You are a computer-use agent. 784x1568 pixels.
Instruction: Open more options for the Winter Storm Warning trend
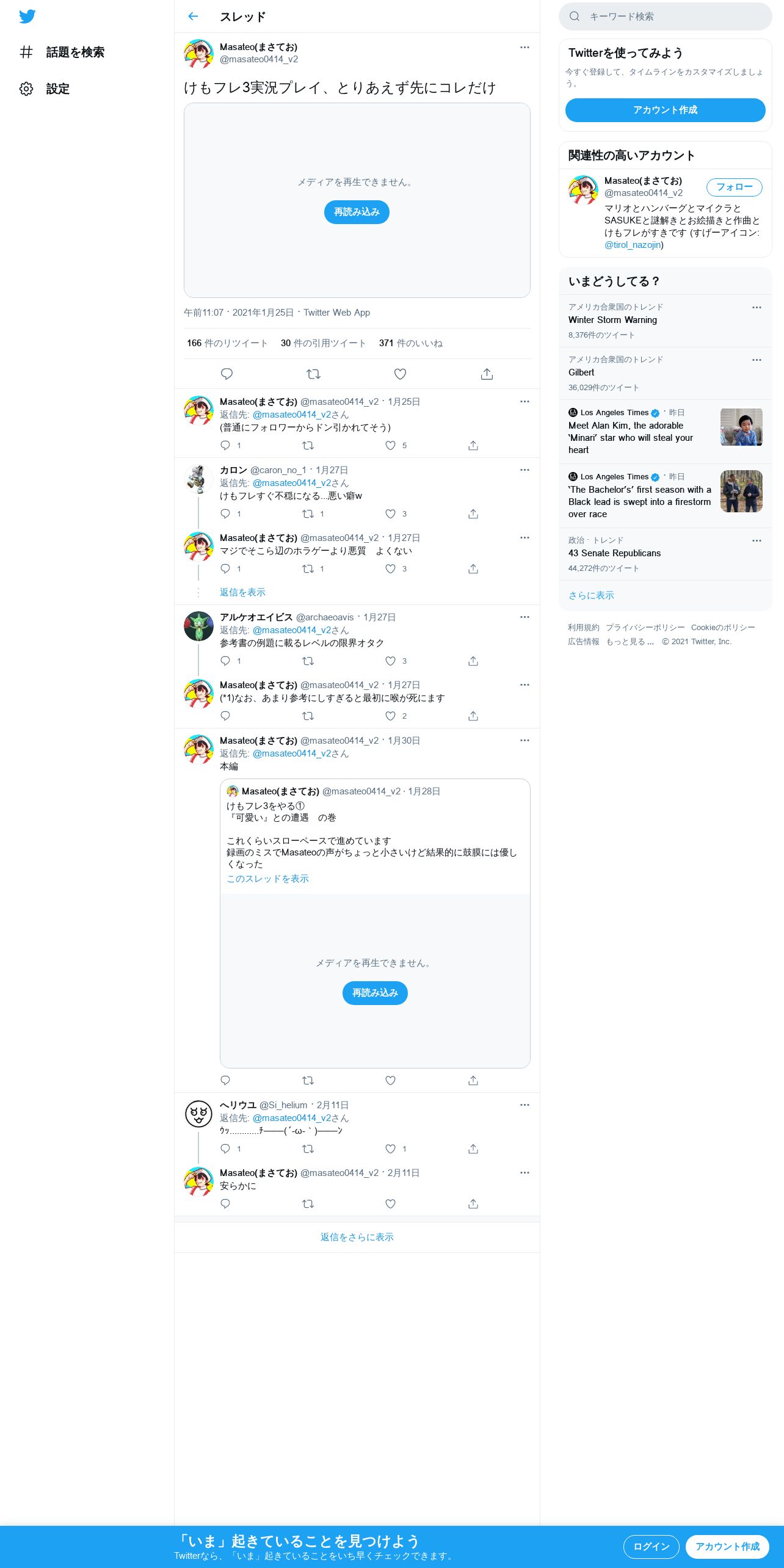click(x=757, y=307)
